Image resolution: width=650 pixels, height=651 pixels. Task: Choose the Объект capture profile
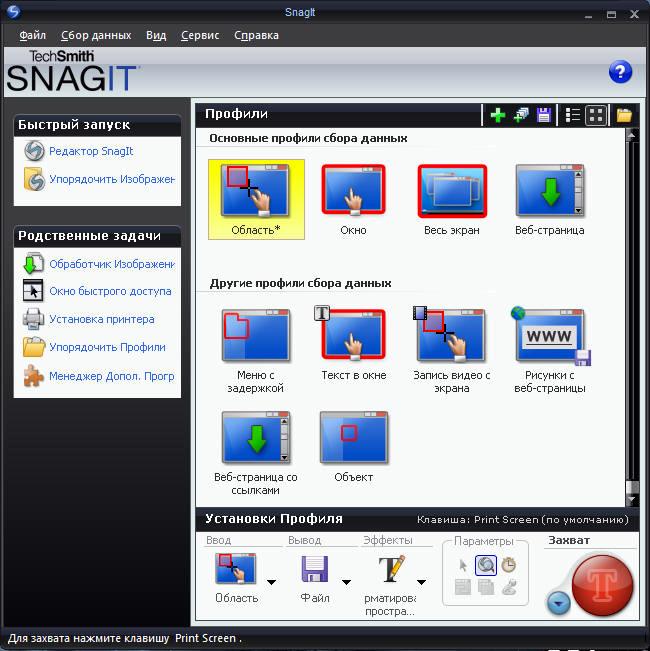[x=353, y=446]
